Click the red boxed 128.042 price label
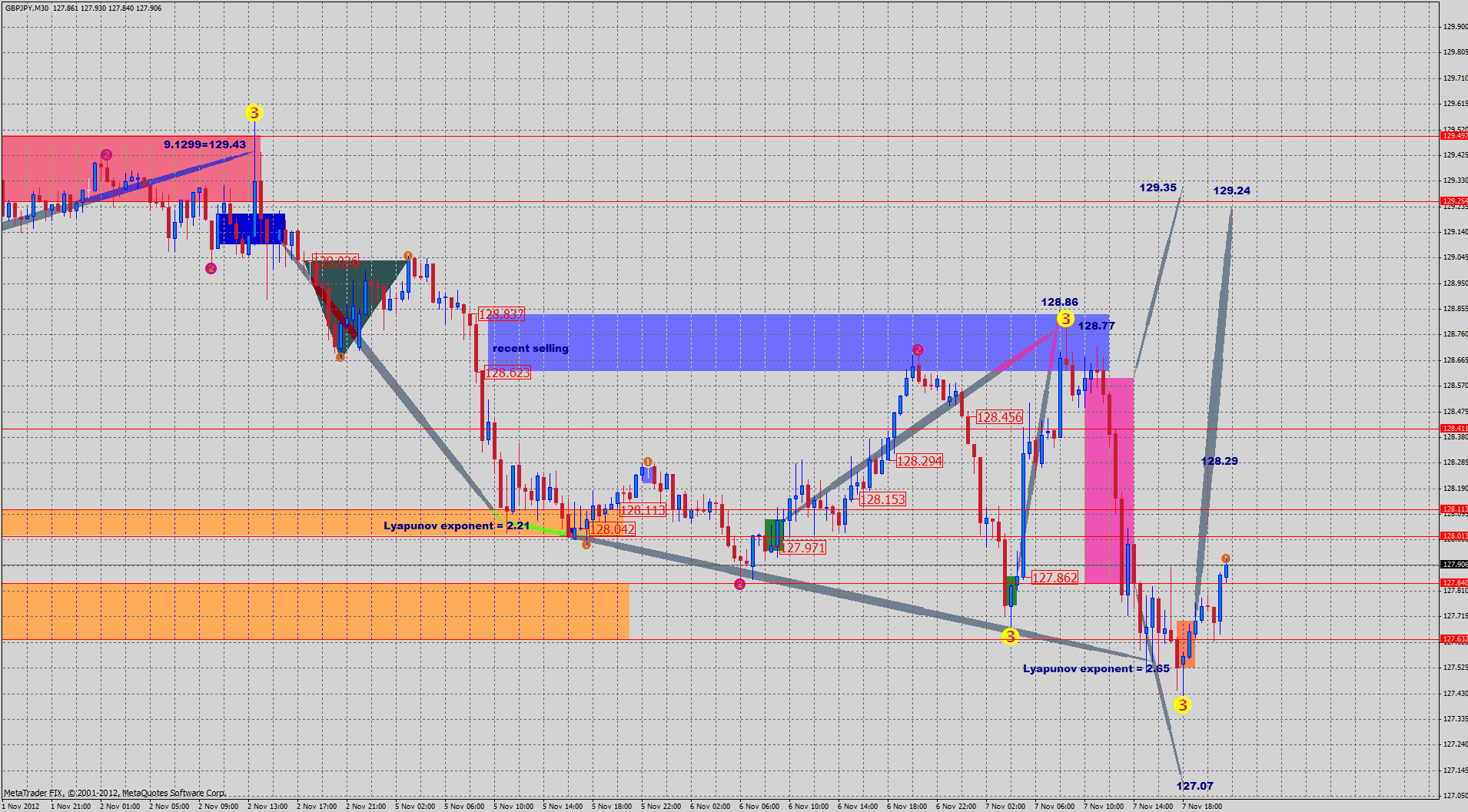 [612, 529]
